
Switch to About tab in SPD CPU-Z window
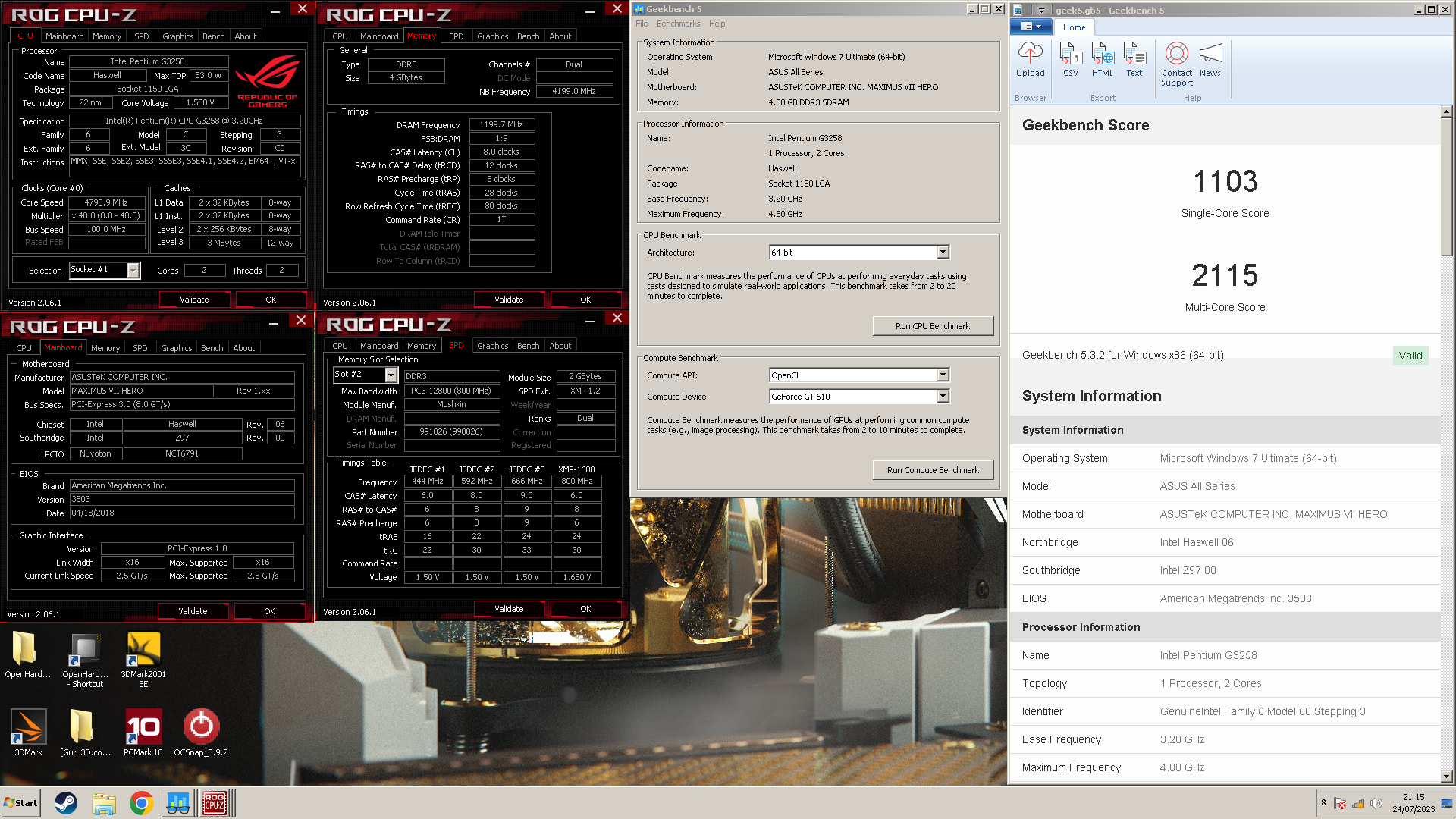560,345
